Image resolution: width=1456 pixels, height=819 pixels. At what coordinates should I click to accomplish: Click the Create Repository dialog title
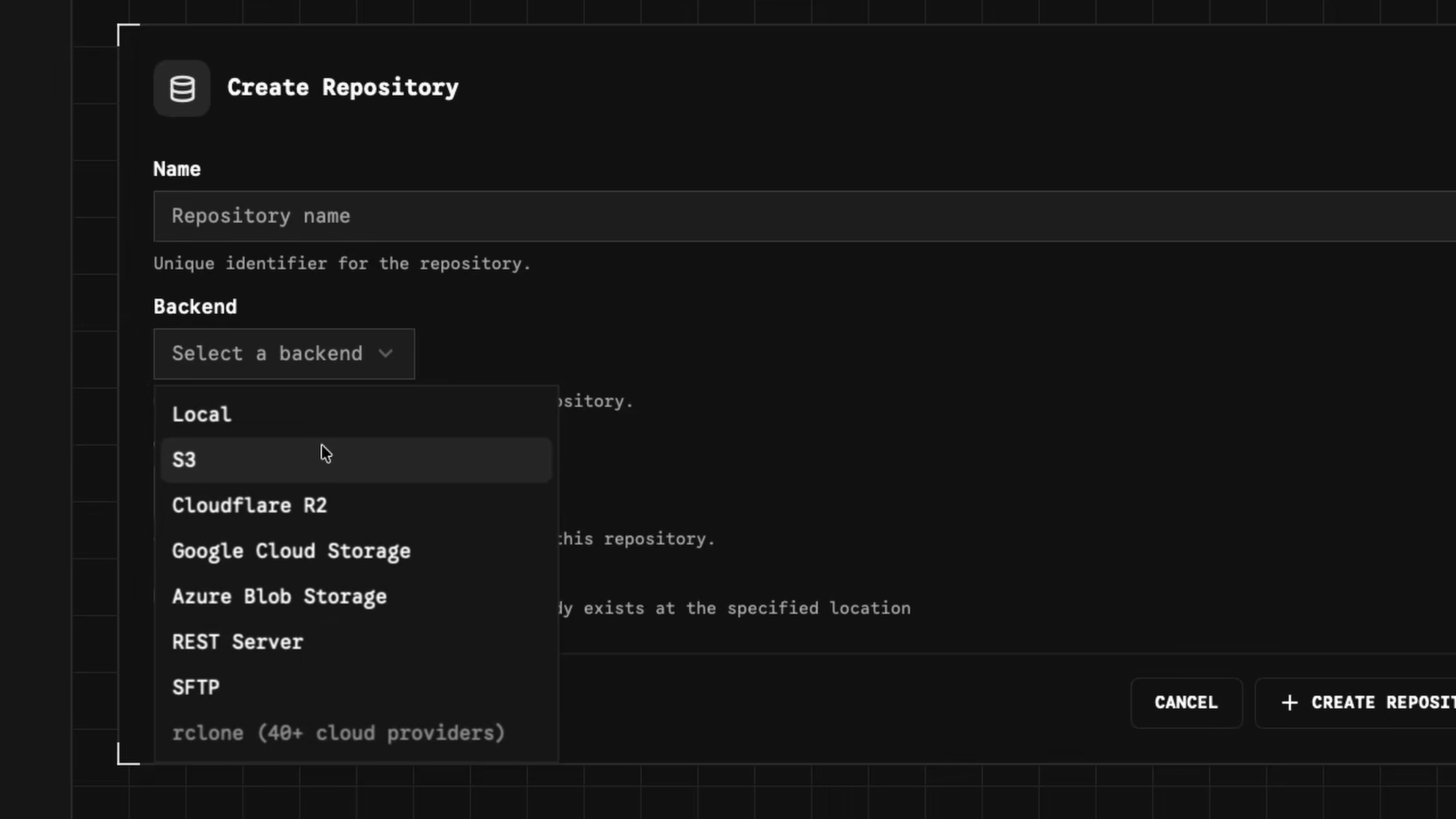342,87
